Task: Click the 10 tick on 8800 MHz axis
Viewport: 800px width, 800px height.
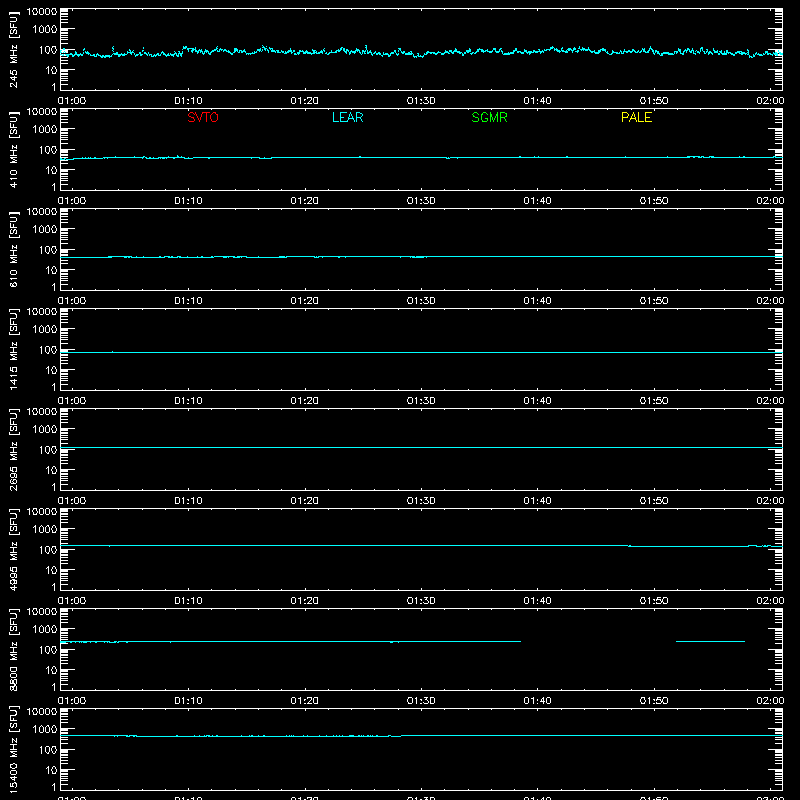Action: [51, 670]
